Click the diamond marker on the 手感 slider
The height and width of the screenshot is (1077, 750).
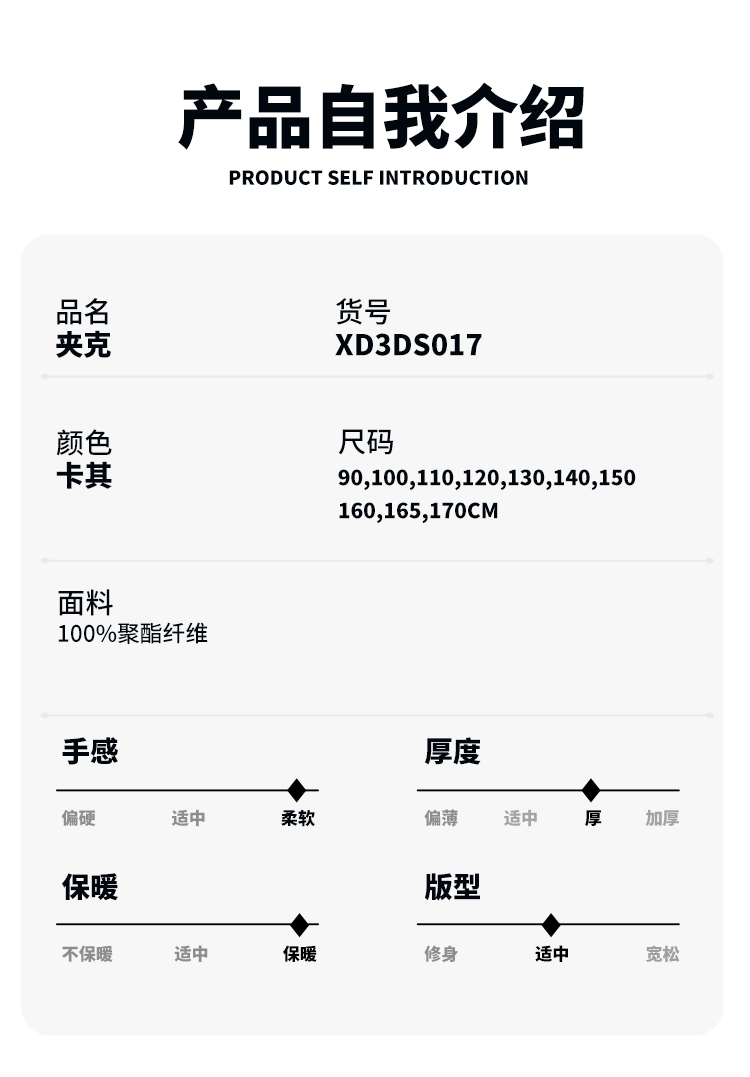coord(296,790)
